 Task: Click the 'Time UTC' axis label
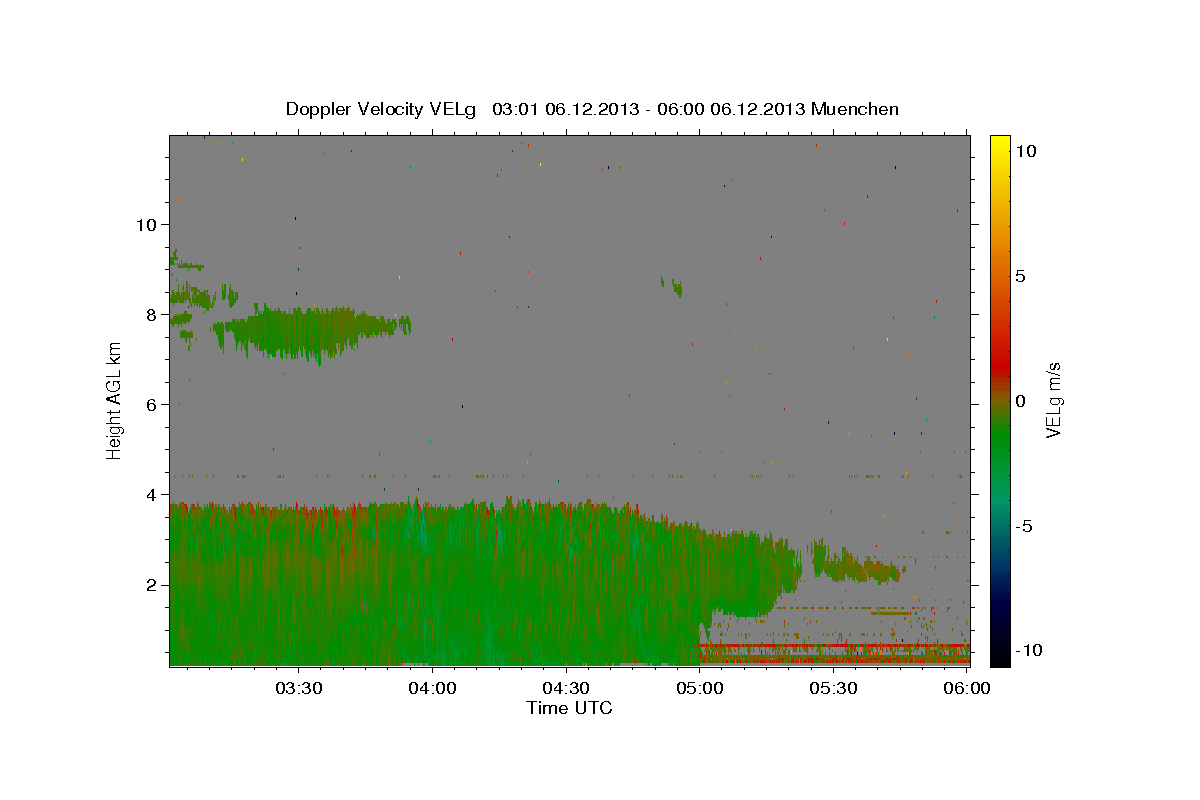point(569,708)
